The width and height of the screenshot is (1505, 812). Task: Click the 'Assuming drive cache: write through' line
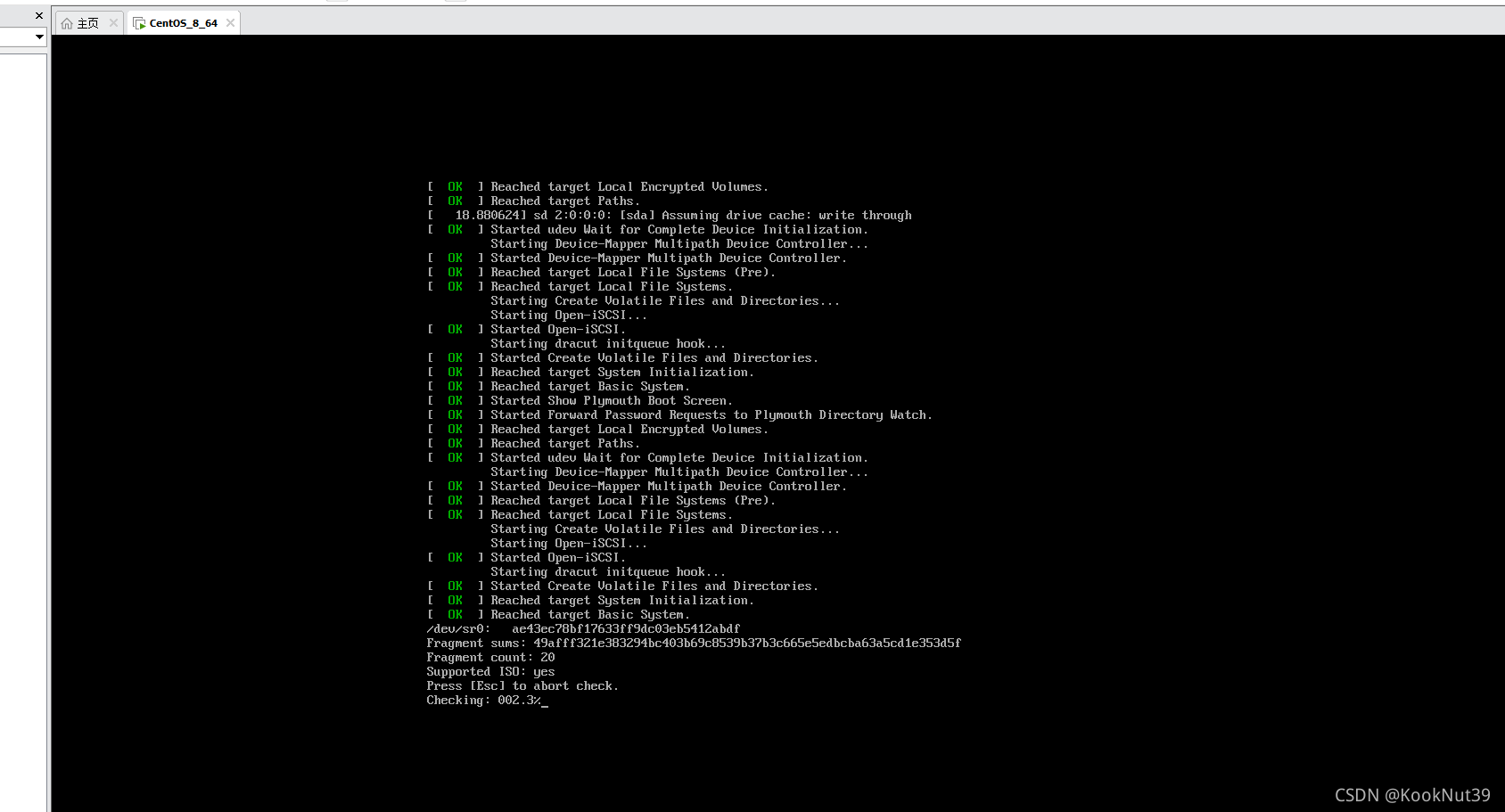click(669, 215)
